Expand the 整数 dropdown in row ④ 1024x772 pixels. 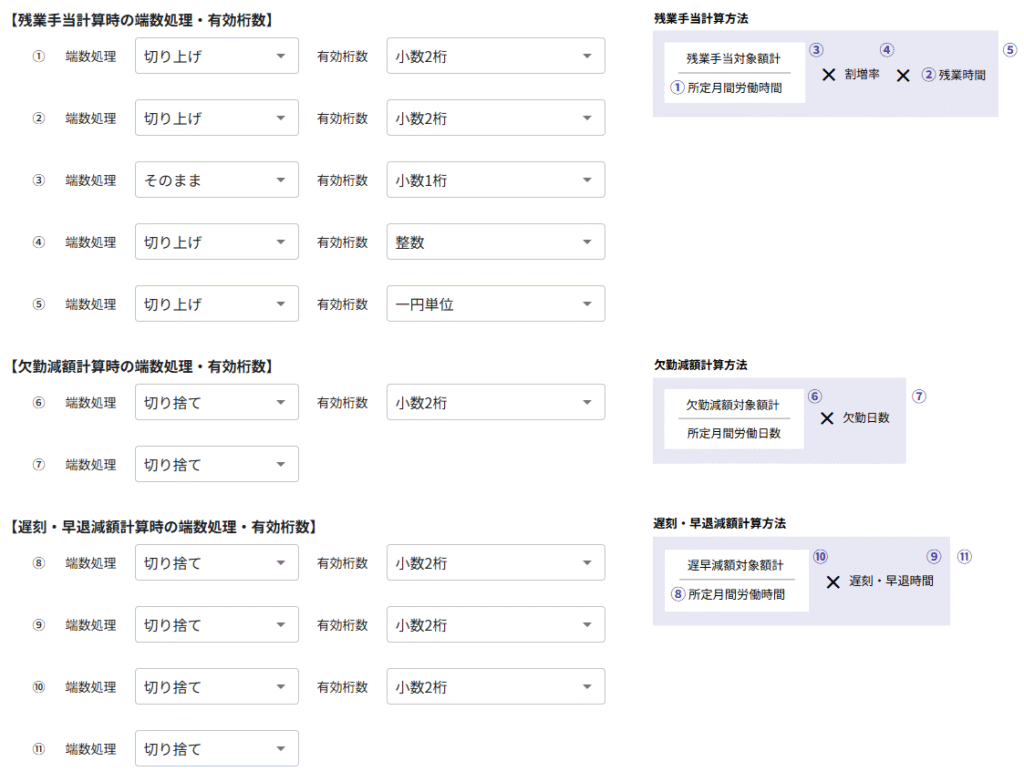coord(495,242)
